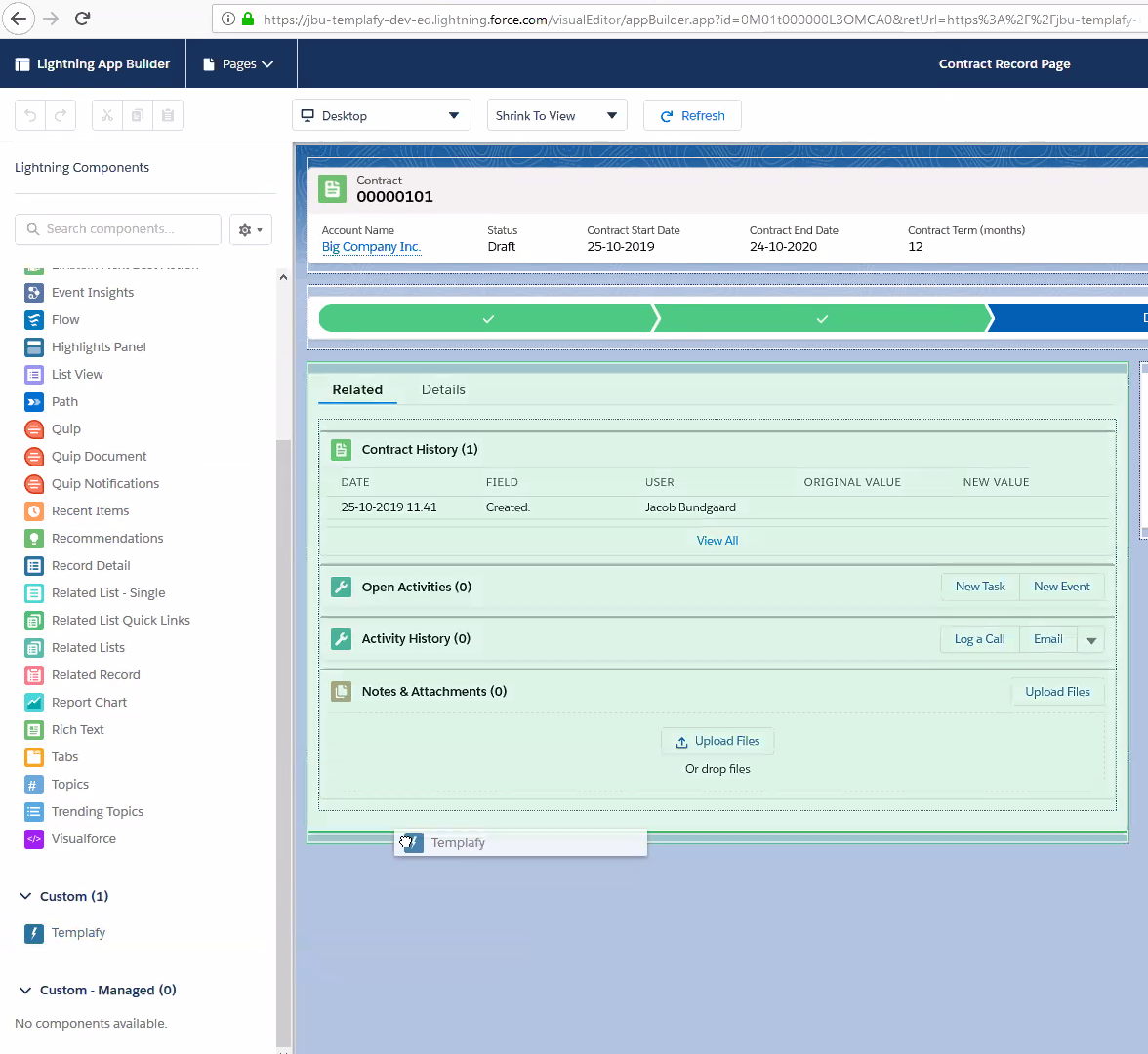
Task: Select the Recommendations lightbulb icon
Action: point(33,539)
